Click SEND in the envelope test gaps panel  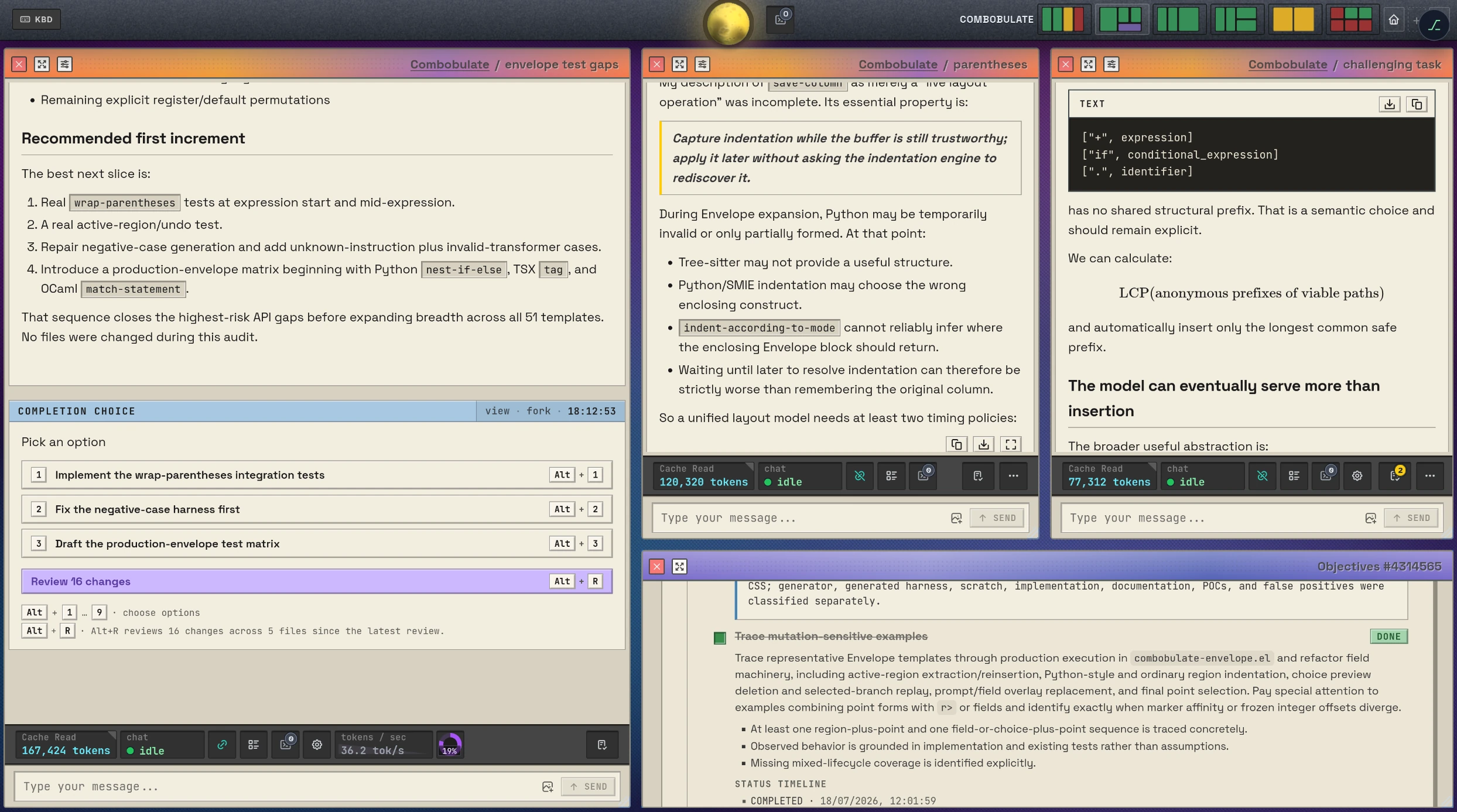[x=589, y=787]
